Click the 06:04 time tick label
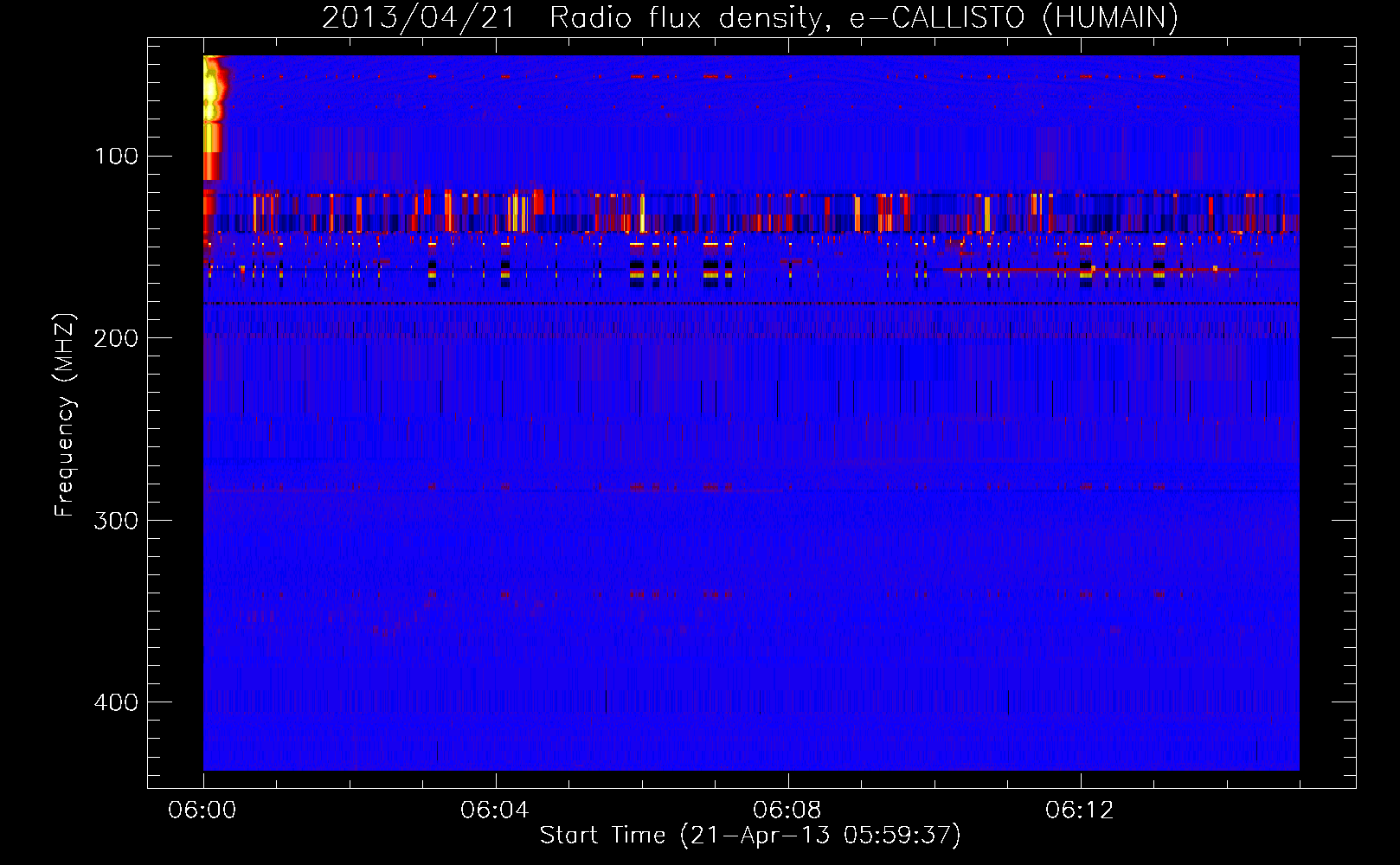This screenshot has height=865, width=1400. coord(495,811)
